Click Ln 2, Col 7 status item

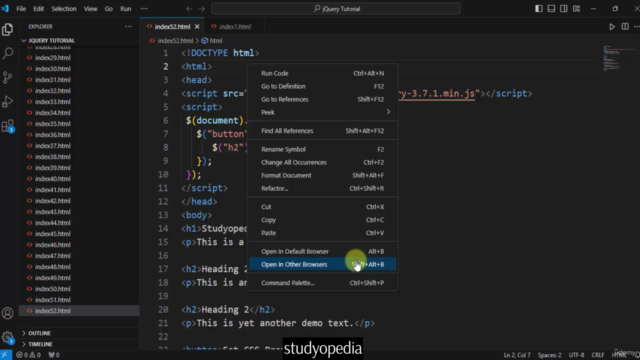tap(517, 355)
